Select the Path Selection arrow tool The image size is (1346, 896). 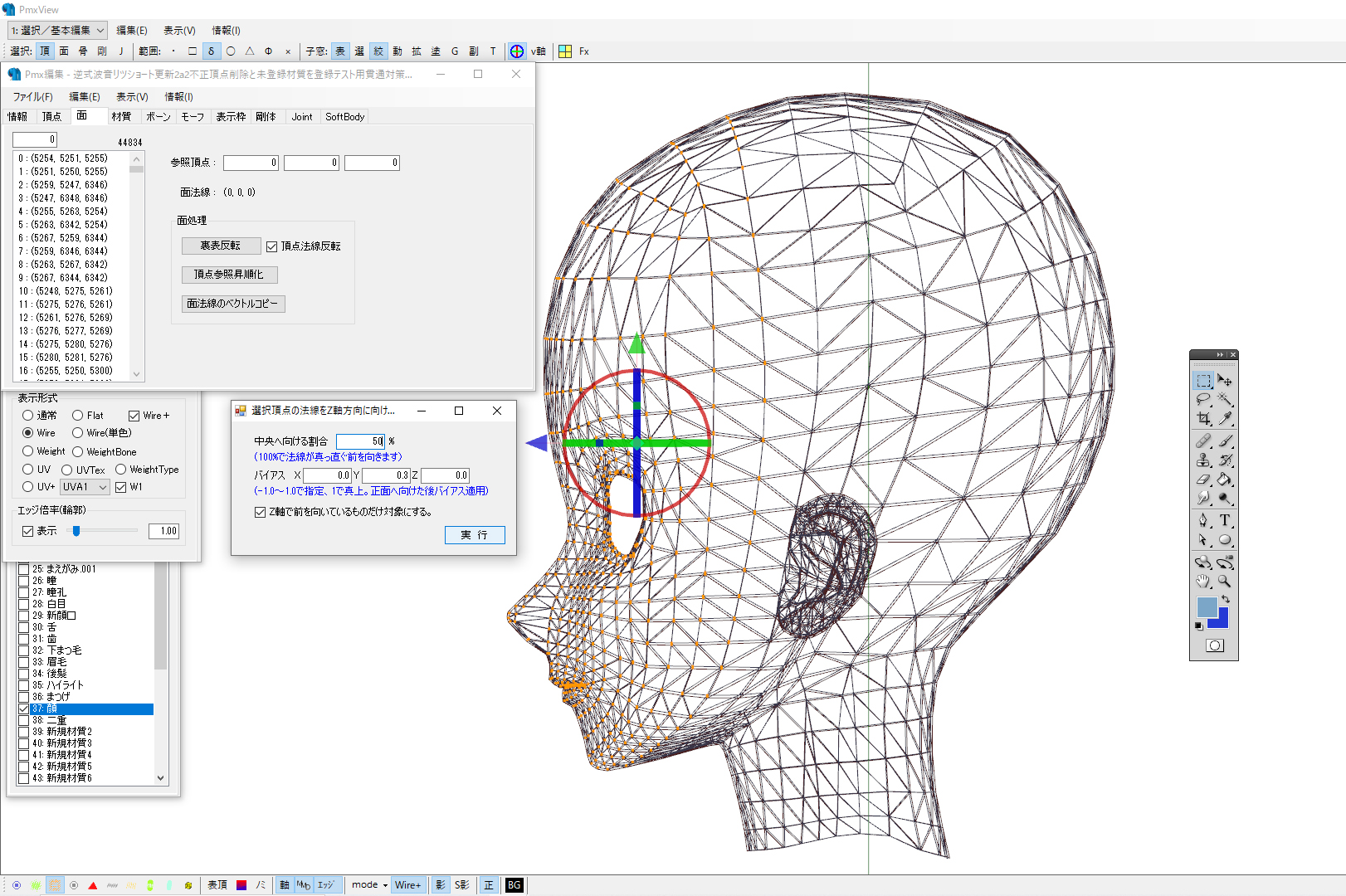click(1203, 540)
